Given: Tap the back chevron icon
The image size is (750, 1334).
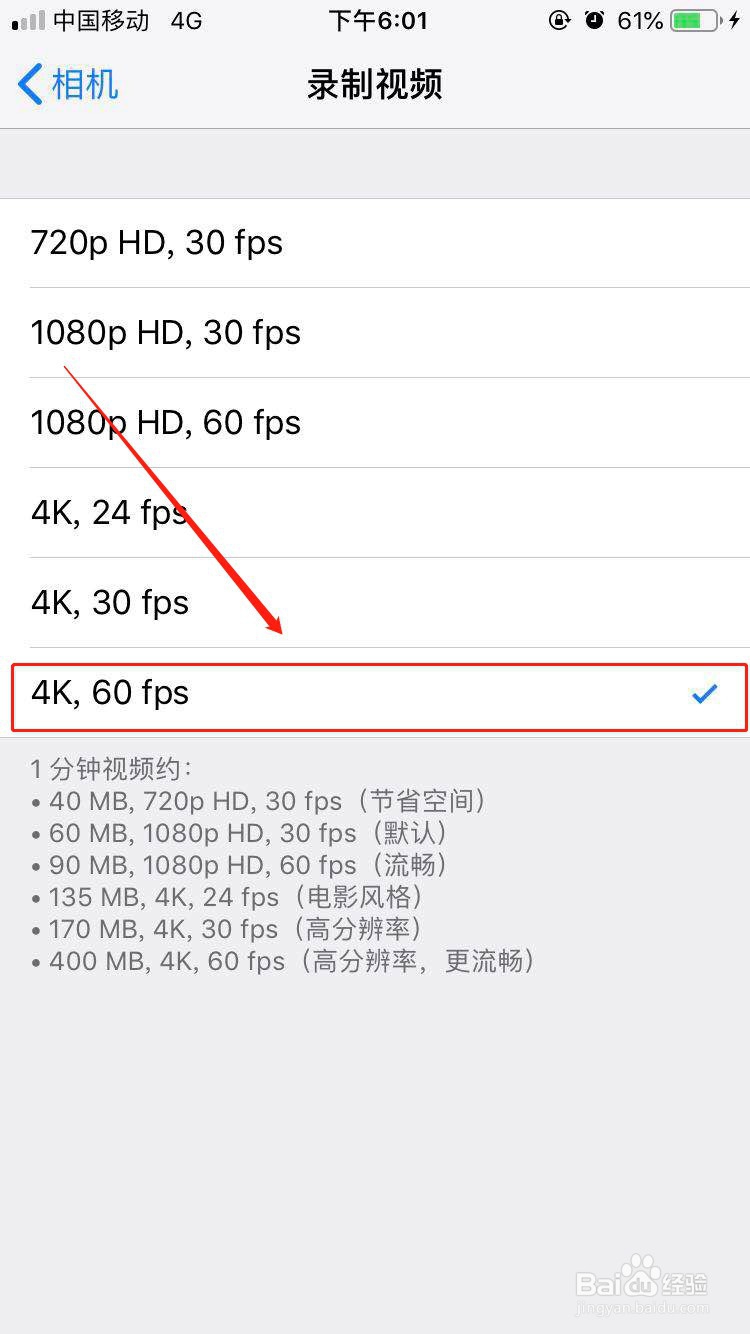Looking at the screenshot, I should [28, 85].
